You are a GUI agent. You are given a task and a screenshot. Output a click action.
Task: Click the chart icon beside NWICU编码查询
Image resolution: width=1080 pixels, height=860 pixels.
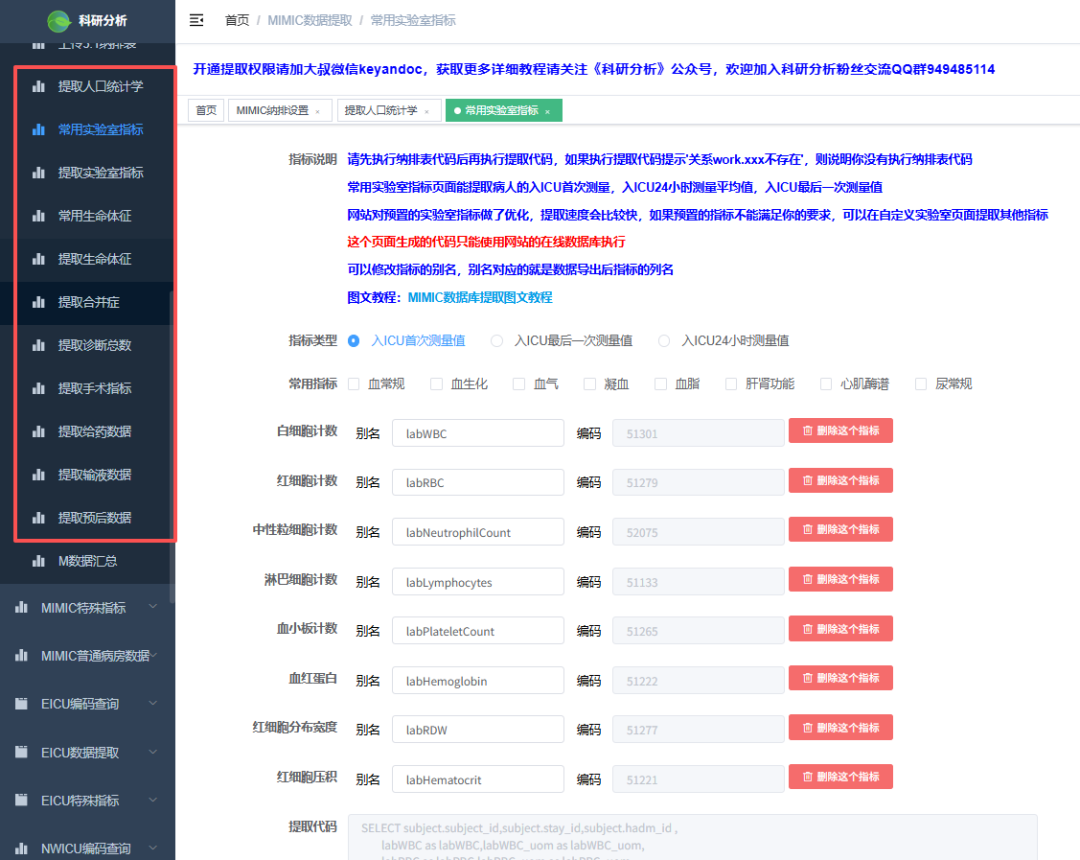21,848
